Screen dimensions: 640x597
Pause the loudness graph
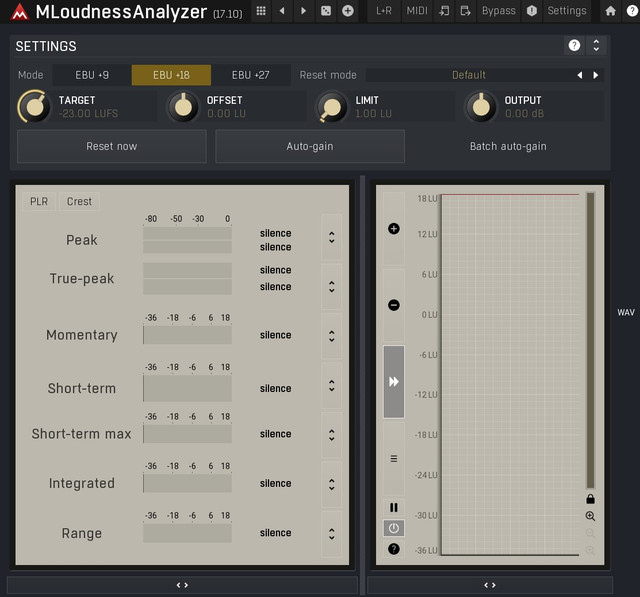(393, 507)
